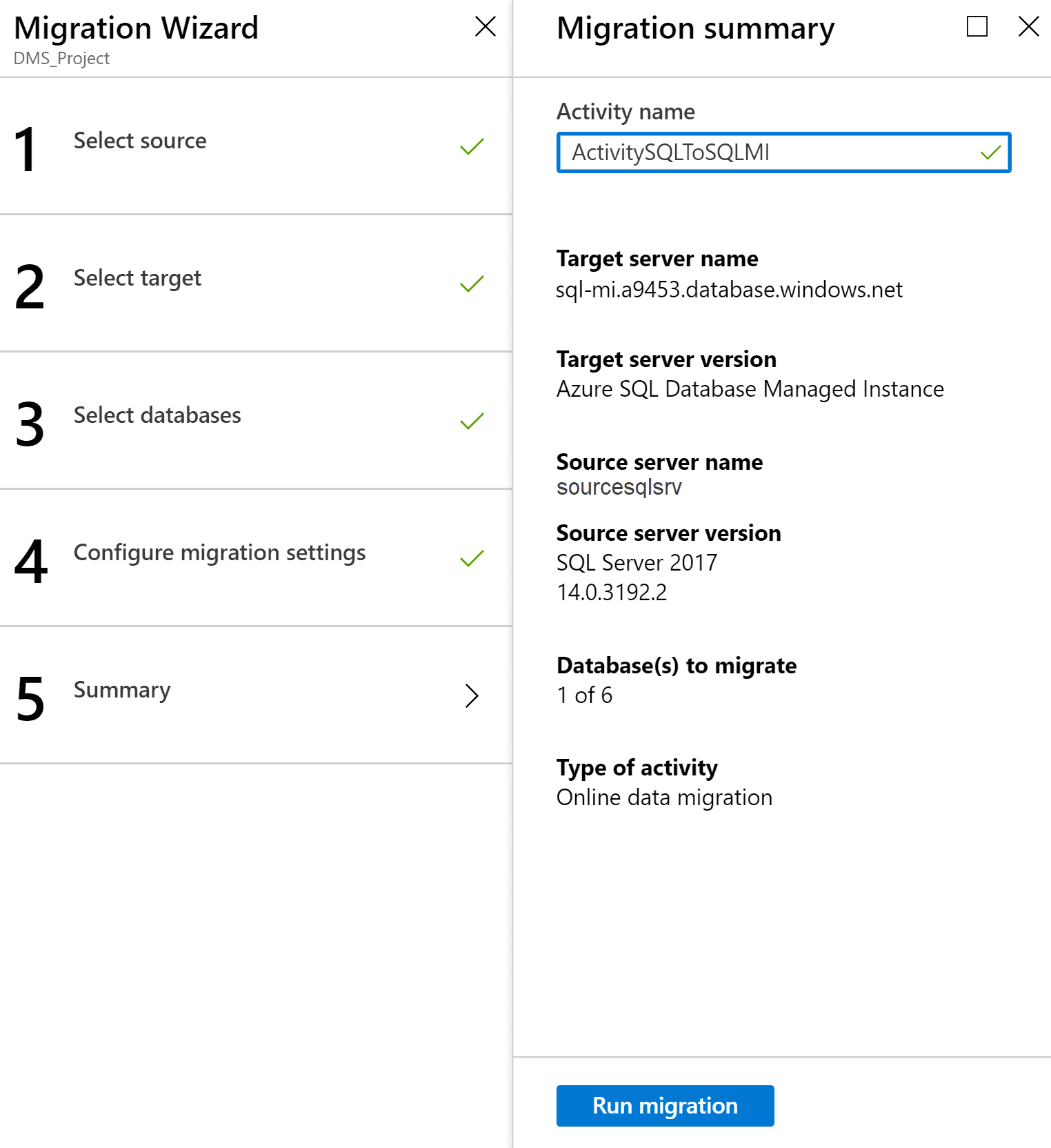Screen dimensions: 1051x1148
Task: Close the Migration summary panel
Action: pyautogui.click(x=1028, y=27)
